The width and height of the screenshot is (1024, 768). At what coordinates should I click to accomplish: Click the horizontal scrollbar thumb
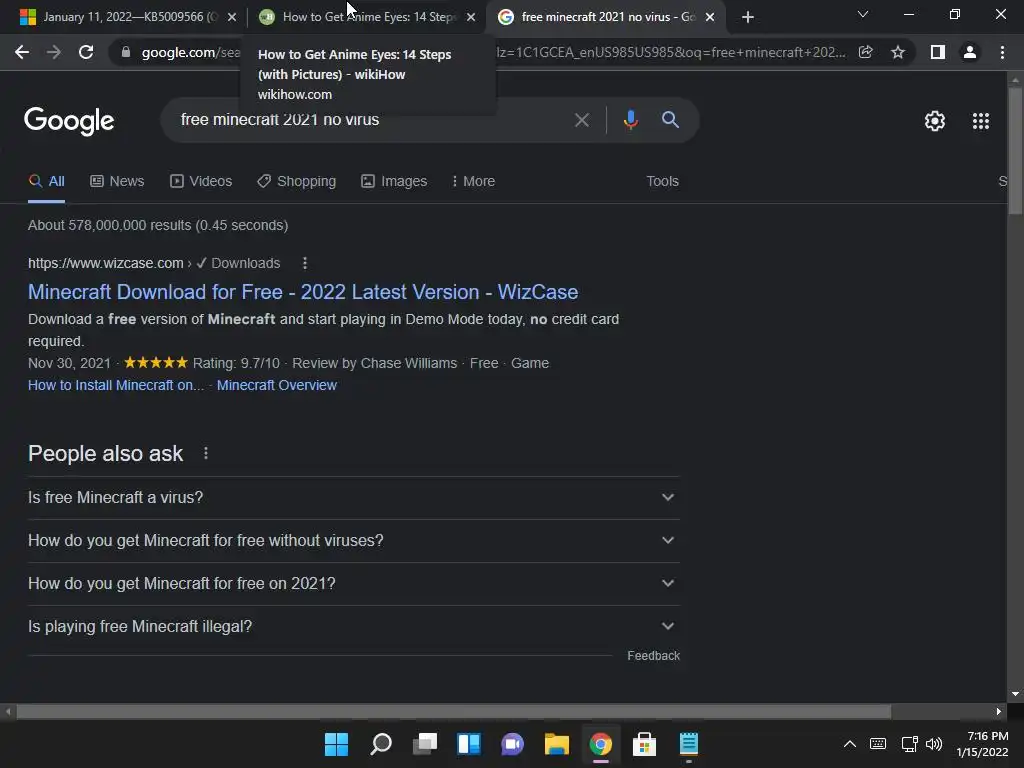tap(454, 712)
